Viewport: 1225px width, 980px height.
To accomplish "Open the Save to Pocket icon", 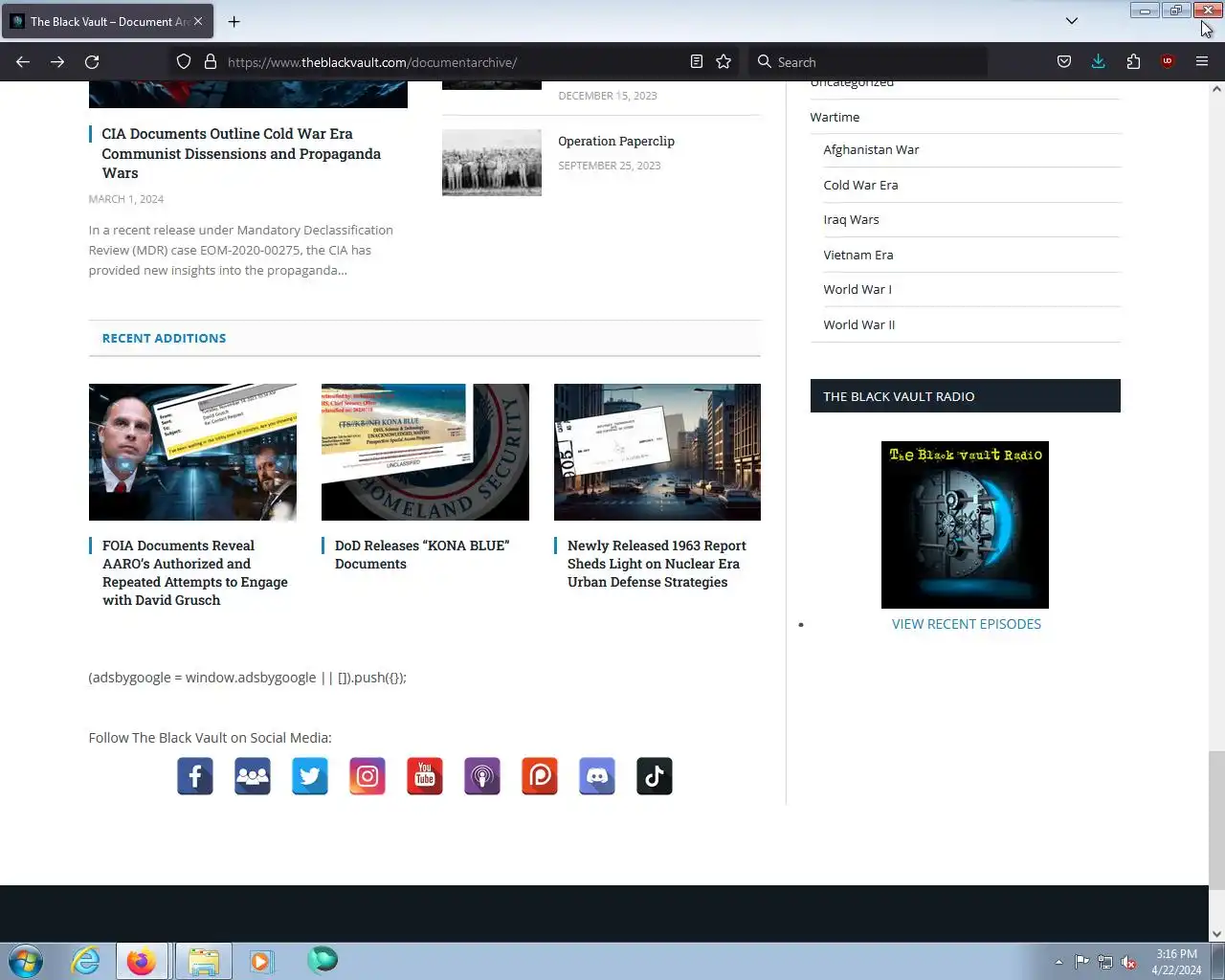I will [1064, 62].
